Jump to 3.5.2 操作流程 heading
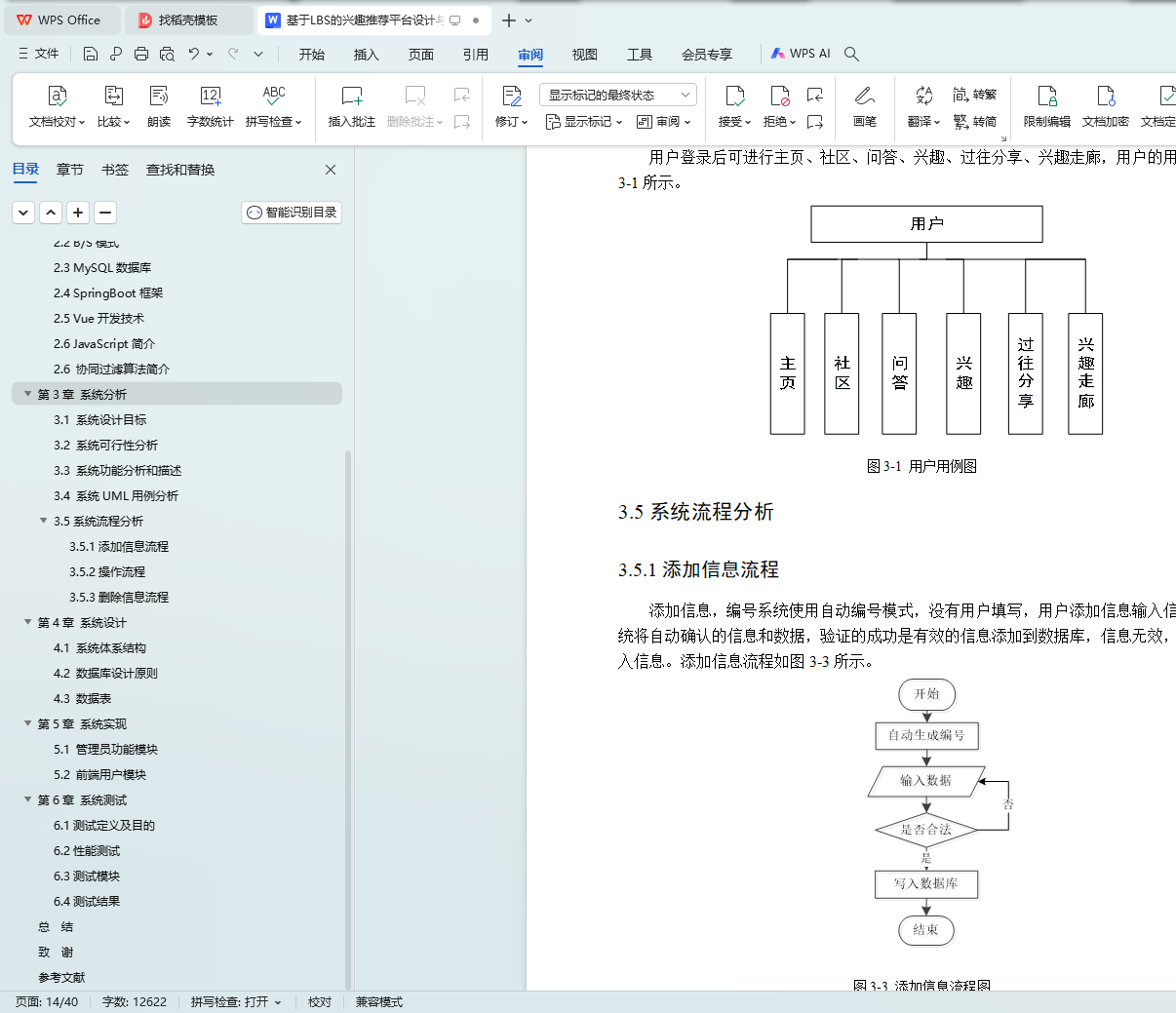Image resolution: width=1176 pixels, height=1013 pixels. pos(107,571)
